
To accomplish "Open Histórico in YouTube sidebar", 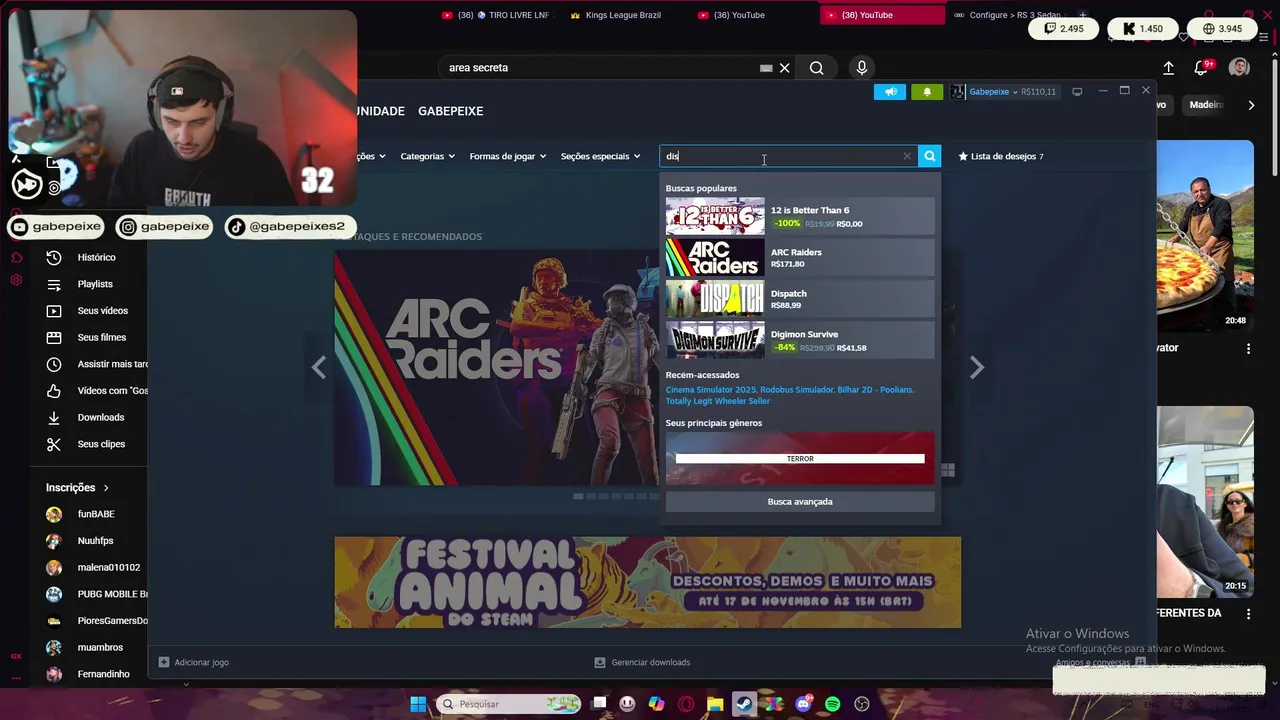I will click(x=96, y=257).
